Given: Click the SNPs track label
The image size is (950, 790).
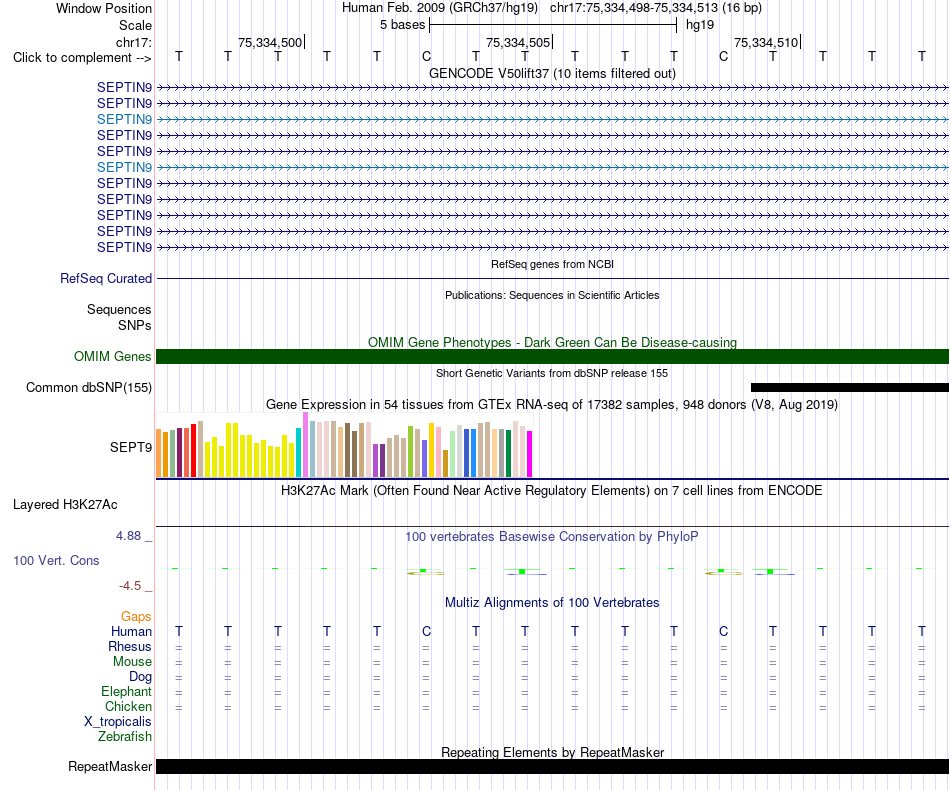Looking at the screenshot, I should pos(135,325).
